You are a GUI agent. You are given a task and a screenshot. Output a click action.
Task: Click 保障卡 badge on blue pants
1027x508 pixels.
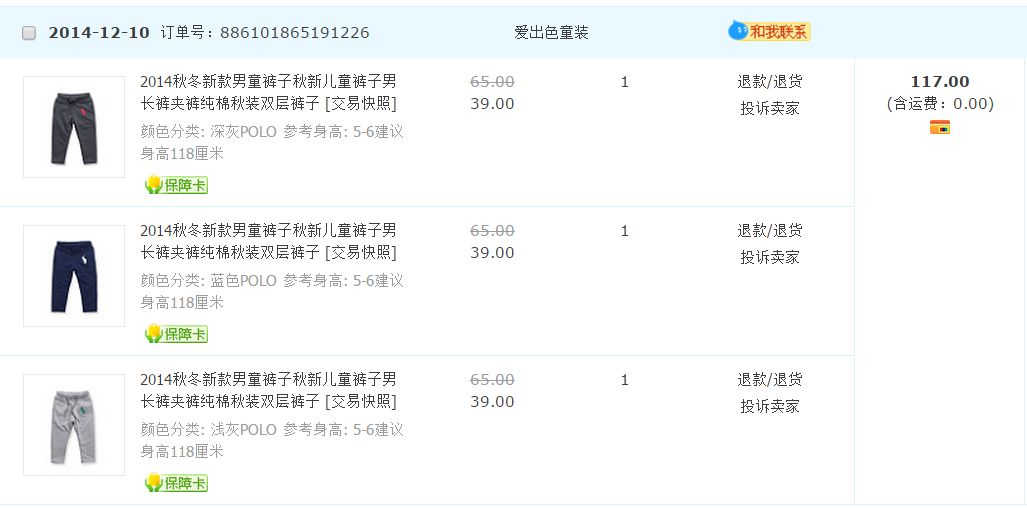click(x=176, y=334)
